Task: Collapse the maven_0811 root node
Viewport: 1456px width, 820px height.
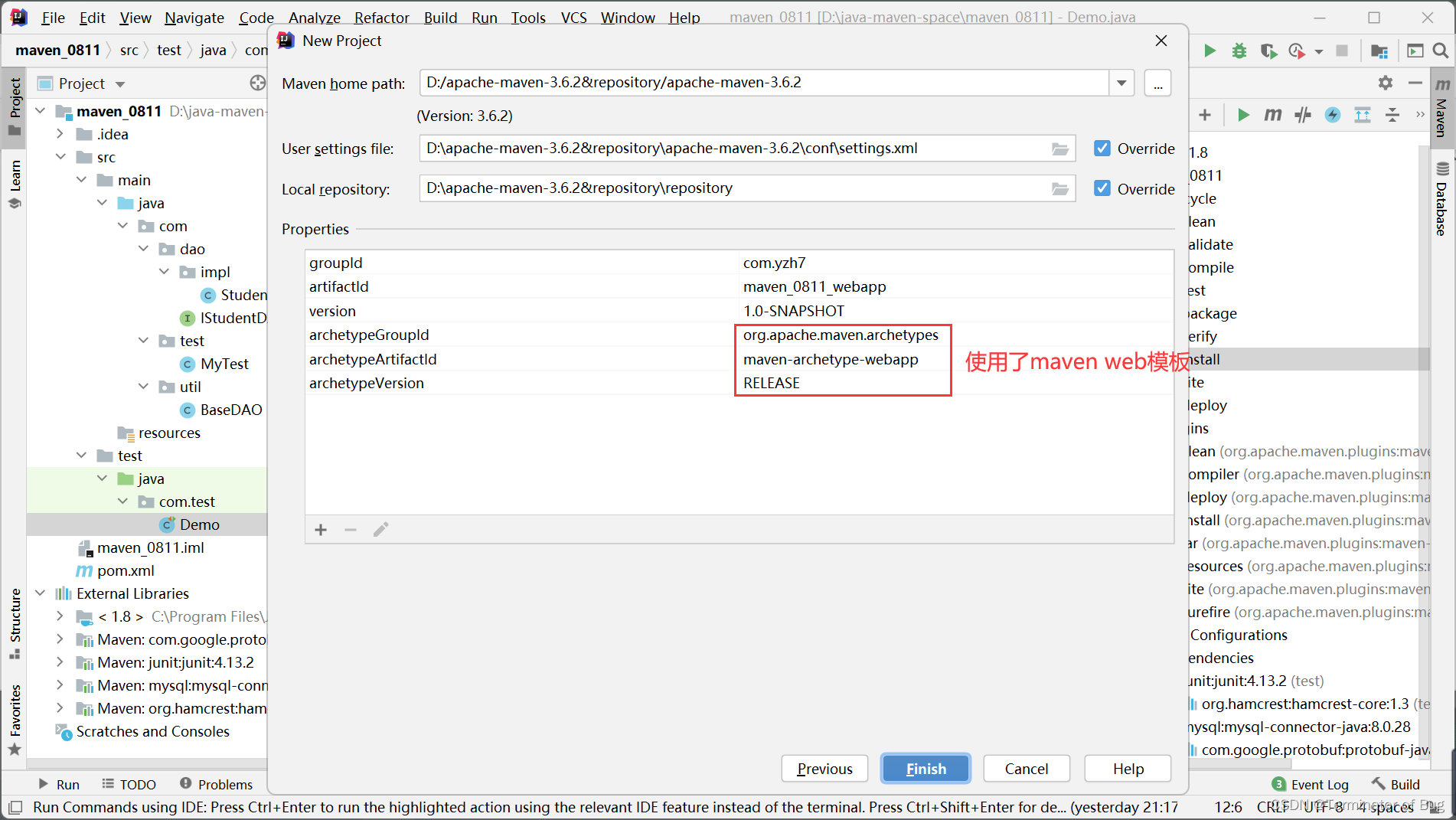Action: pyautogui.click(x=41, y=111)
